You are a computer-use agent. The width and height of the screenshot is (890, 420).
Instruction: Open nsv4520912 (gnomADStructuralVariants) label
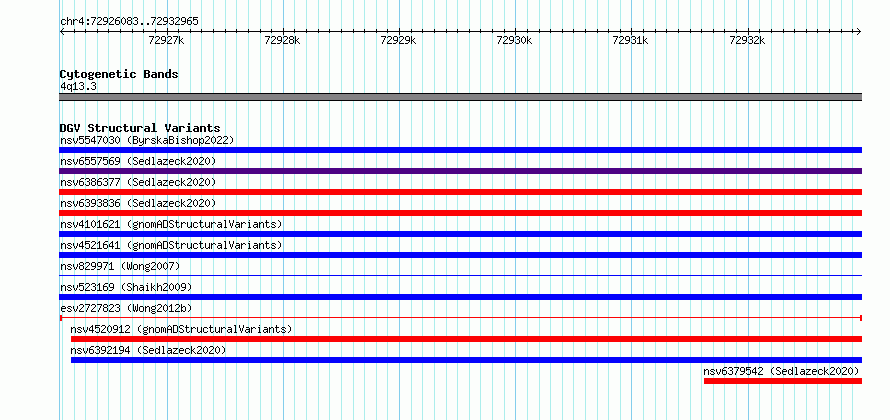point(181,329)
